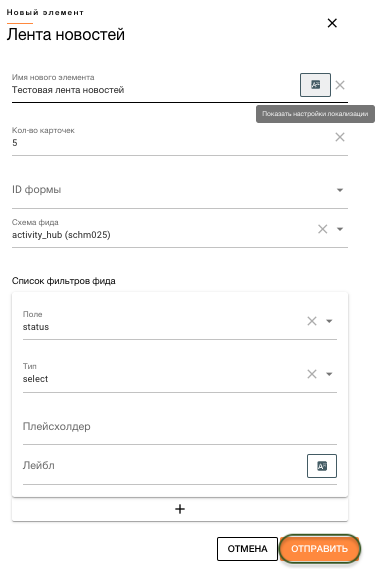The height and width of the screenshot is (569, 378).
Task: Add a new feed filter with plus
Action: pyautogui.click(x=180, y=509)
